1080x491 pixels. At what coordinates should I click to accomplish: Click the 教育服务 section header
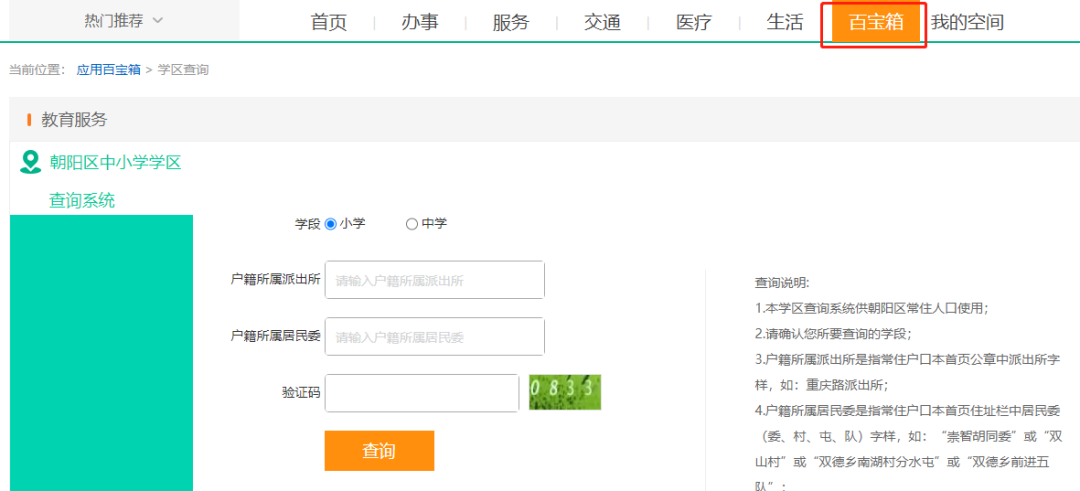coord(74,120)
